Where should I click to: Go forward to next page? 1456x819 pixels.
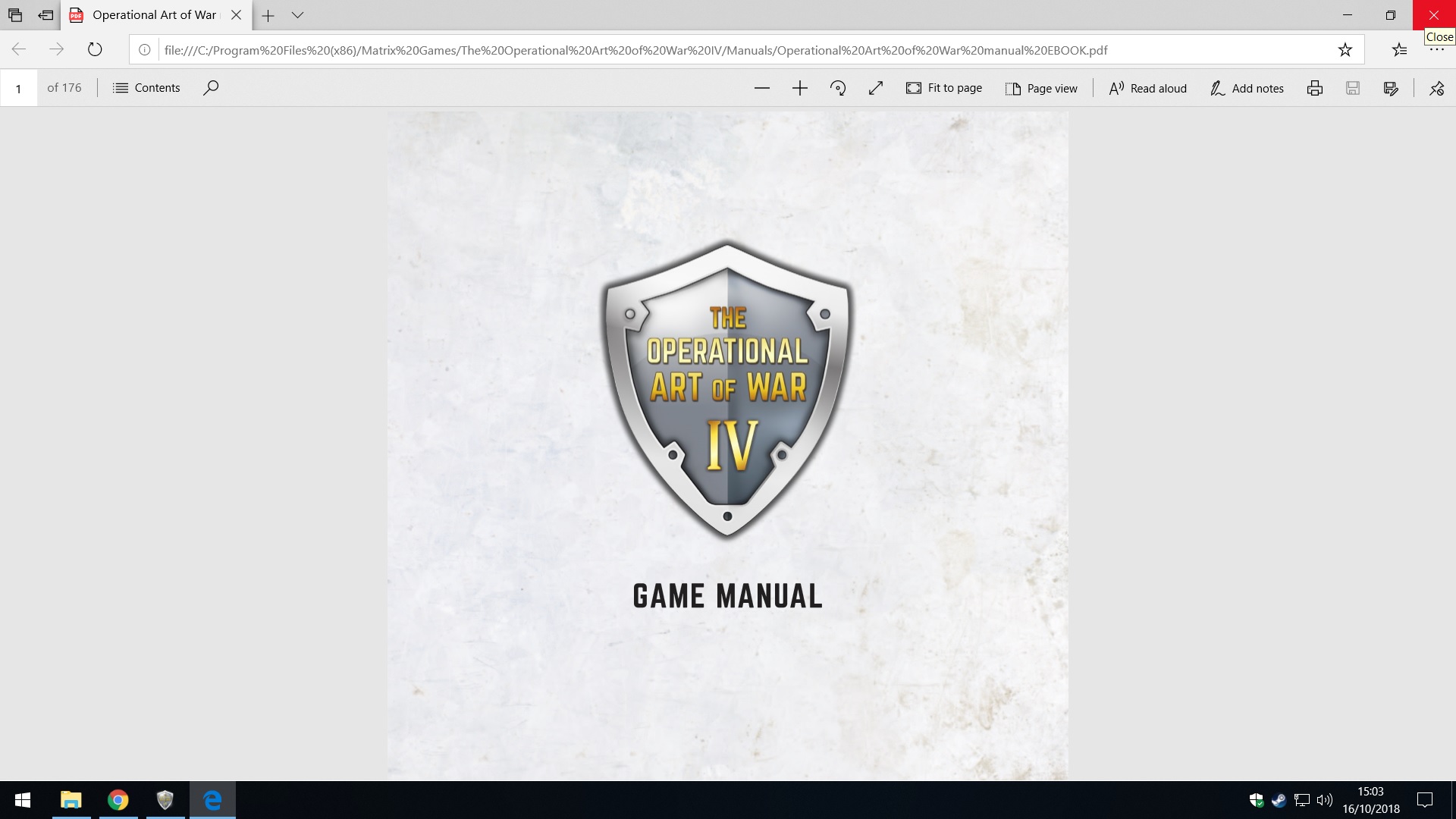coord(57,50)
